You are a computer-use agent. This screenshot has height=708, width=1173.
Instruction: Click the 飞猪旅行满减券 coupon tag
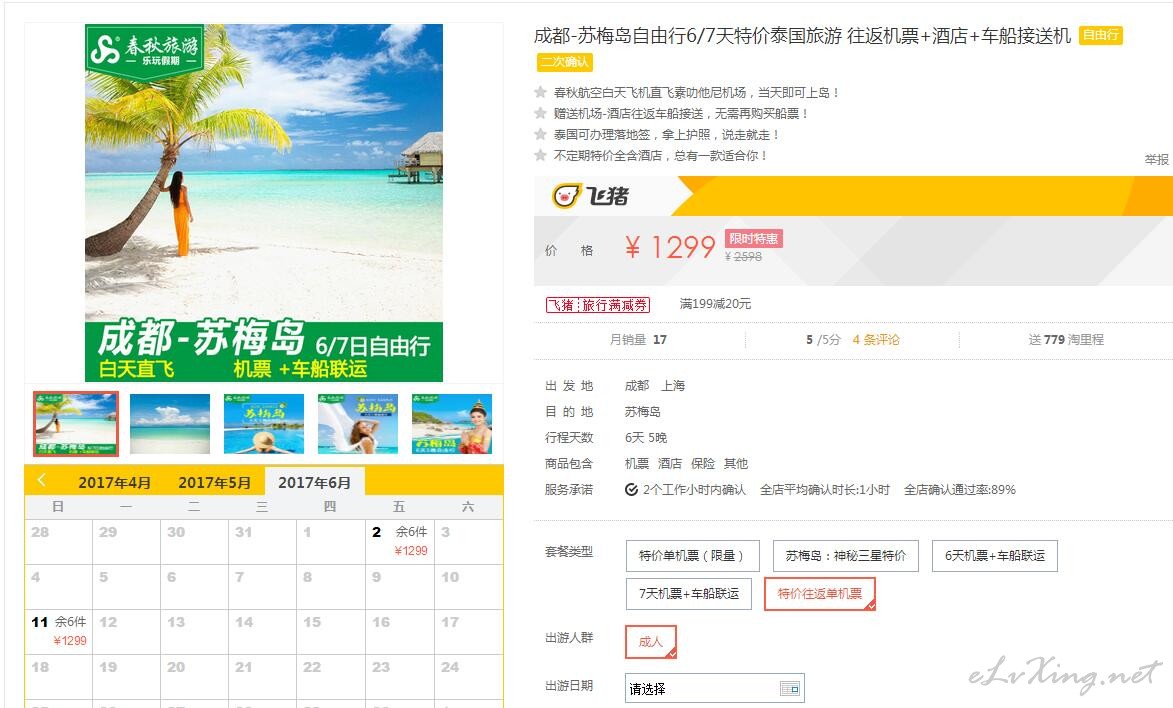click(598, 305)
